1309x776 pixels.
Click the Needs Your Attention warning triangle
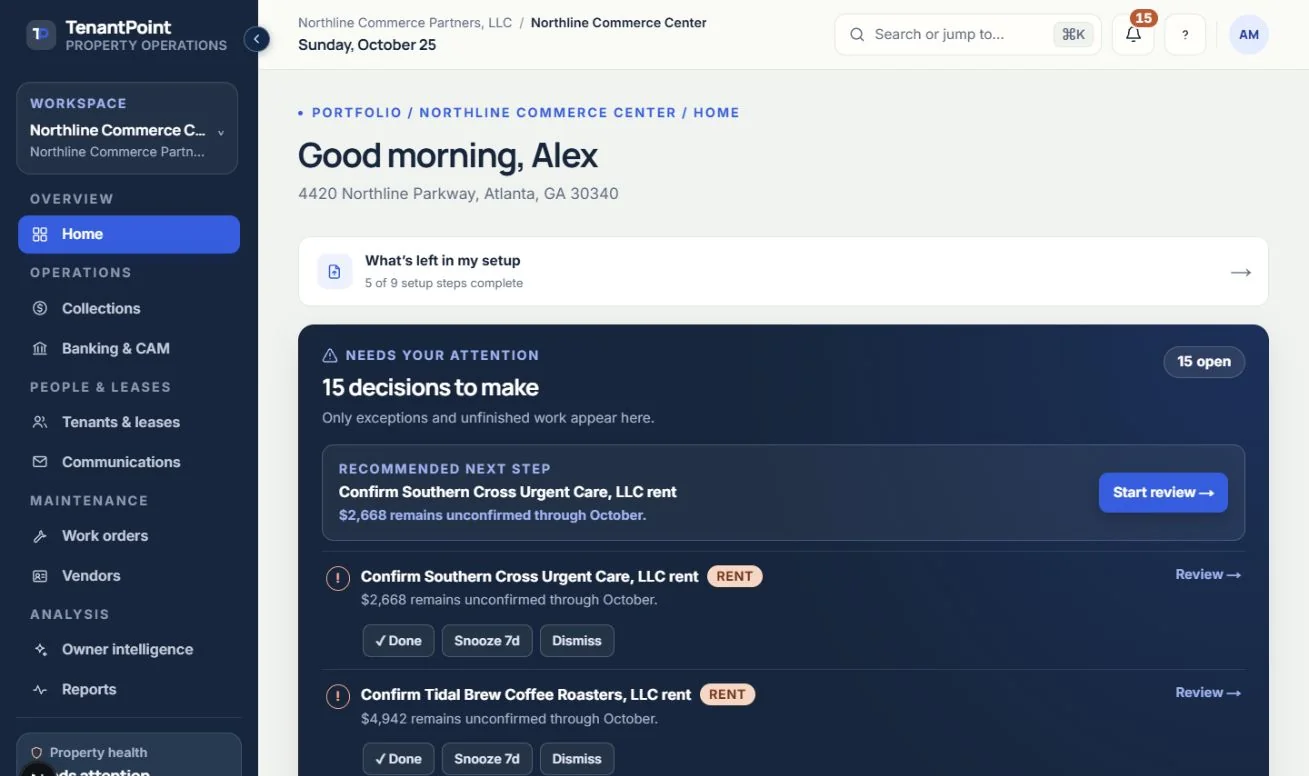pyautogui.click(x=330, y=355)
